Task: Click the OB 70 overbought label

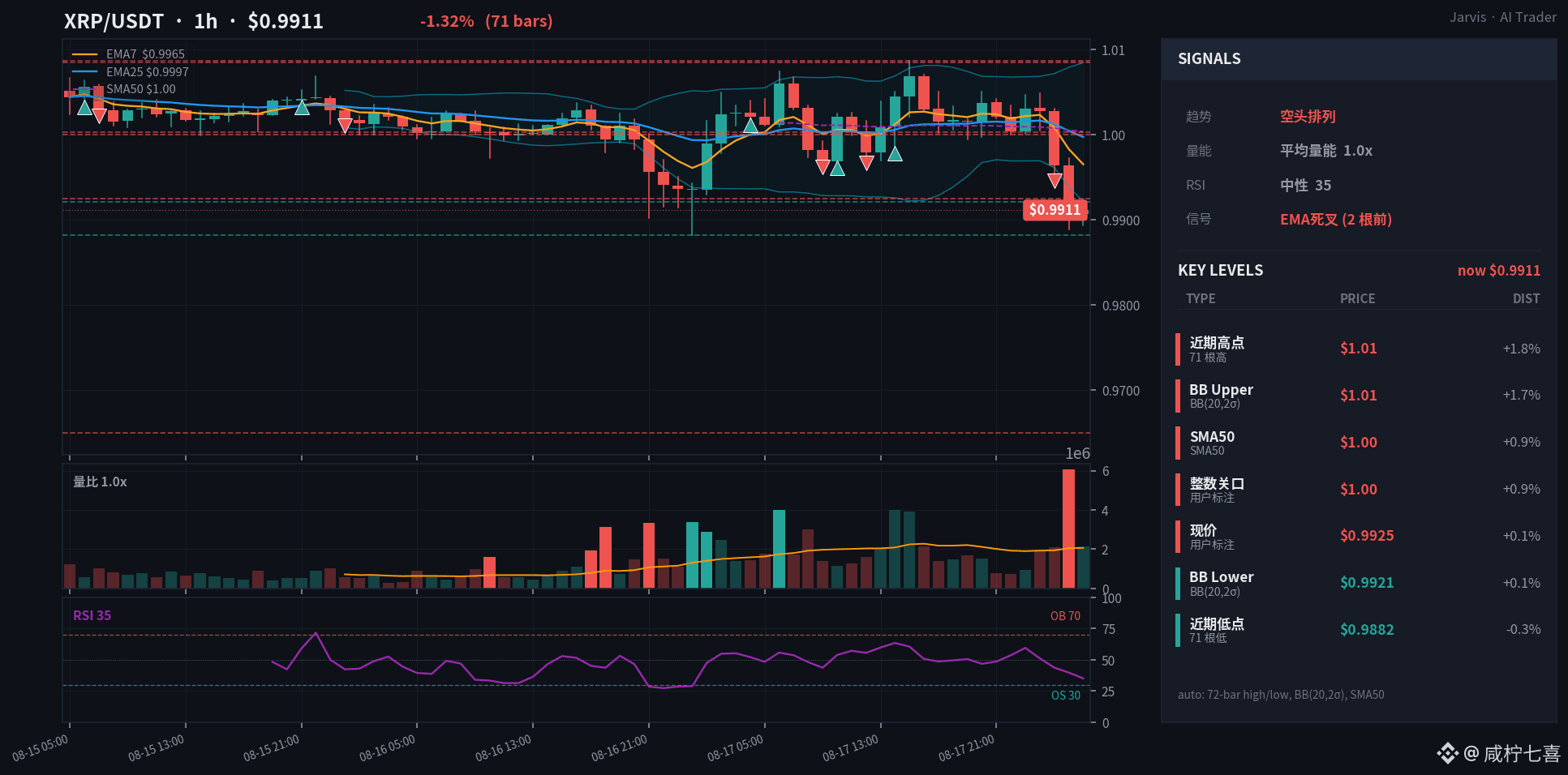Action: 1065,616
